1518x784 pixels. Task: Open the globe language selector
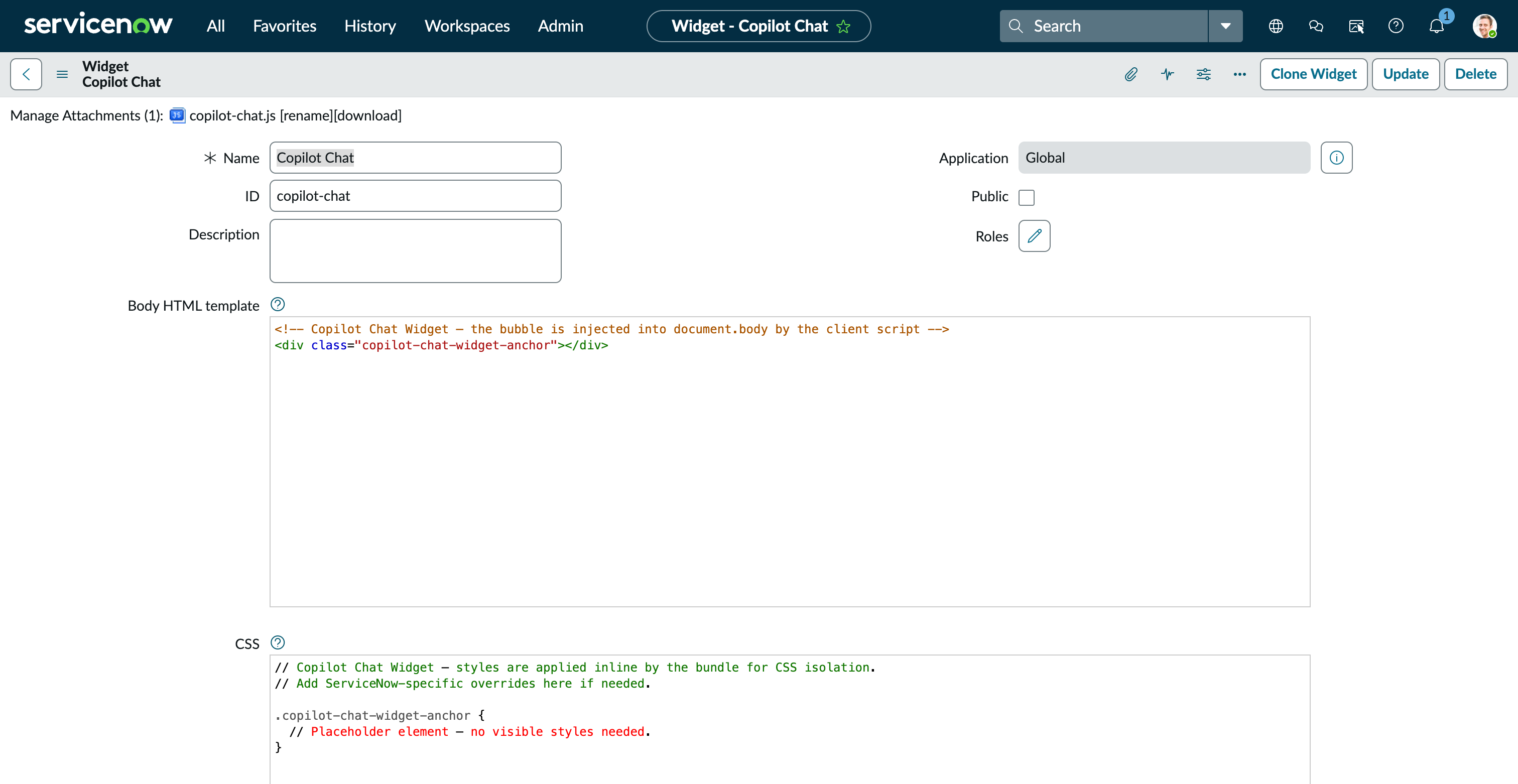(1277, 26)
